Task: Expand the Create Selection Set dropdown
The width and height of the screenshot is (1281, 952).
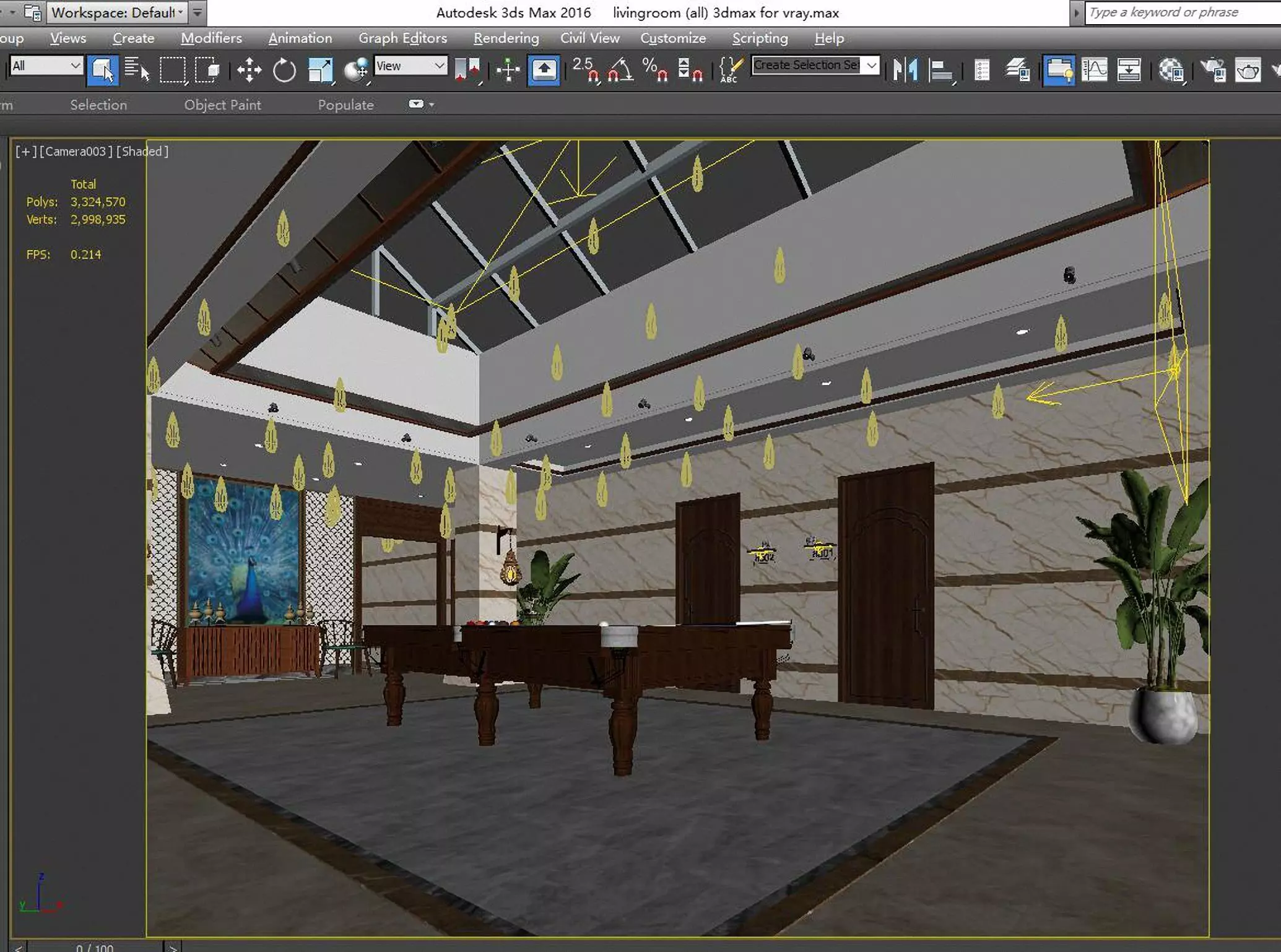Action: point(871,65)
